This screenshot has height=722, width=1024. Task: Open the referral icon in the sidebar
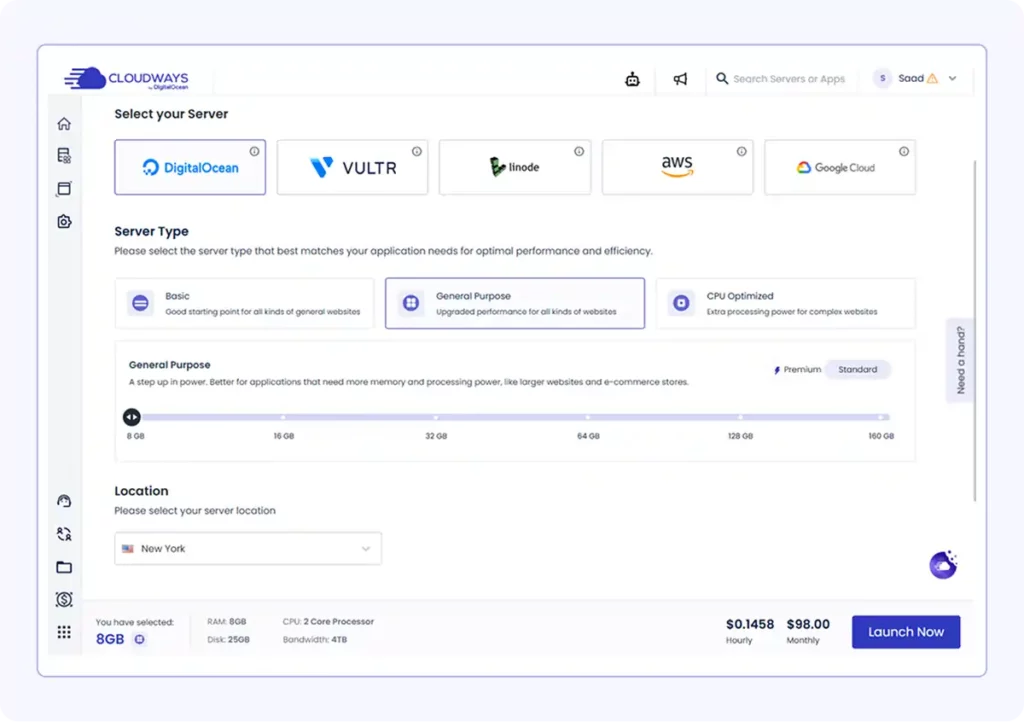pos(64,533)
